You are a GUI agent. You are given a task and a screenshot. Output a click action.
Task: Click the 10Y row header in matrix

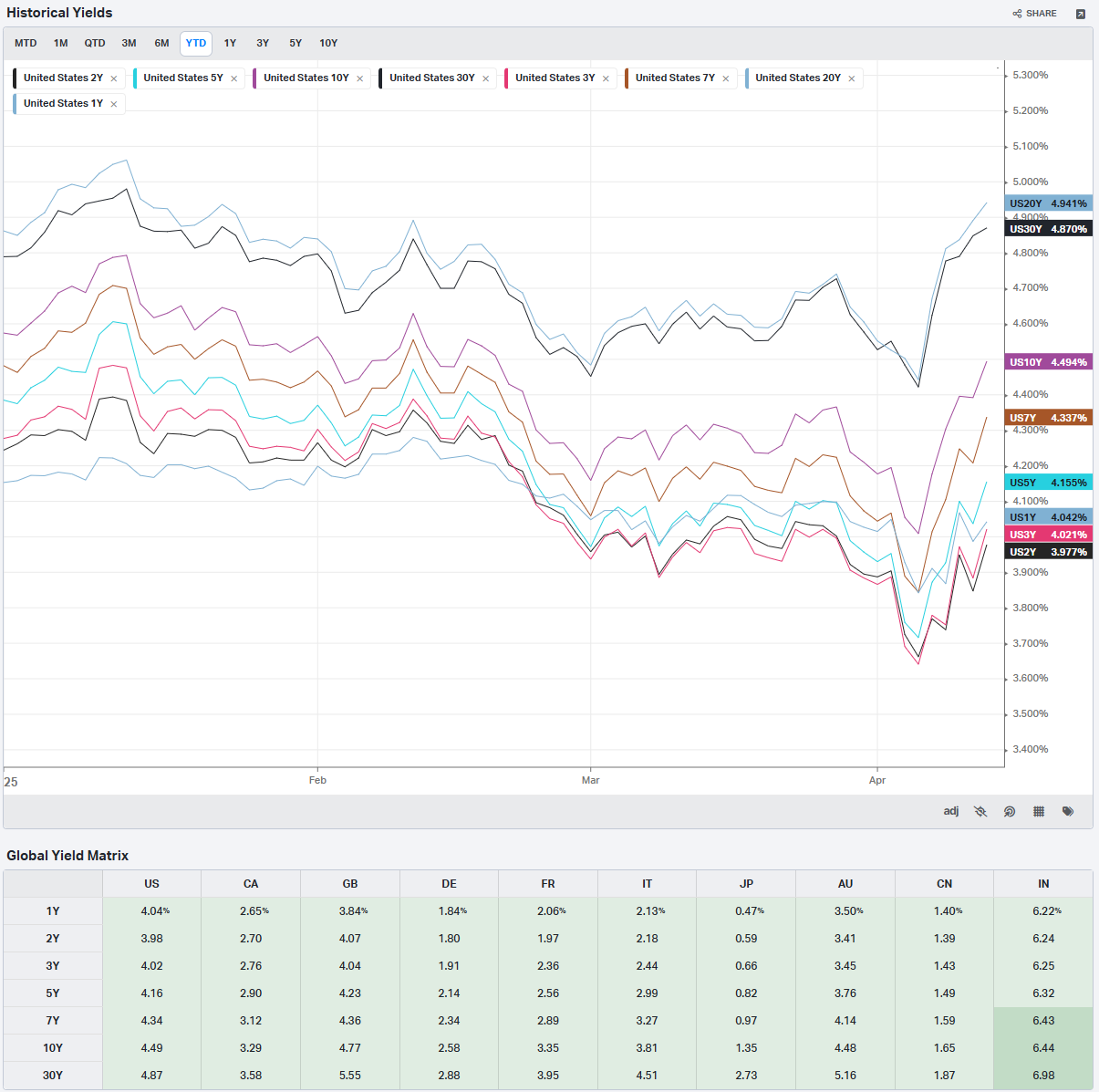[53, 1048]
